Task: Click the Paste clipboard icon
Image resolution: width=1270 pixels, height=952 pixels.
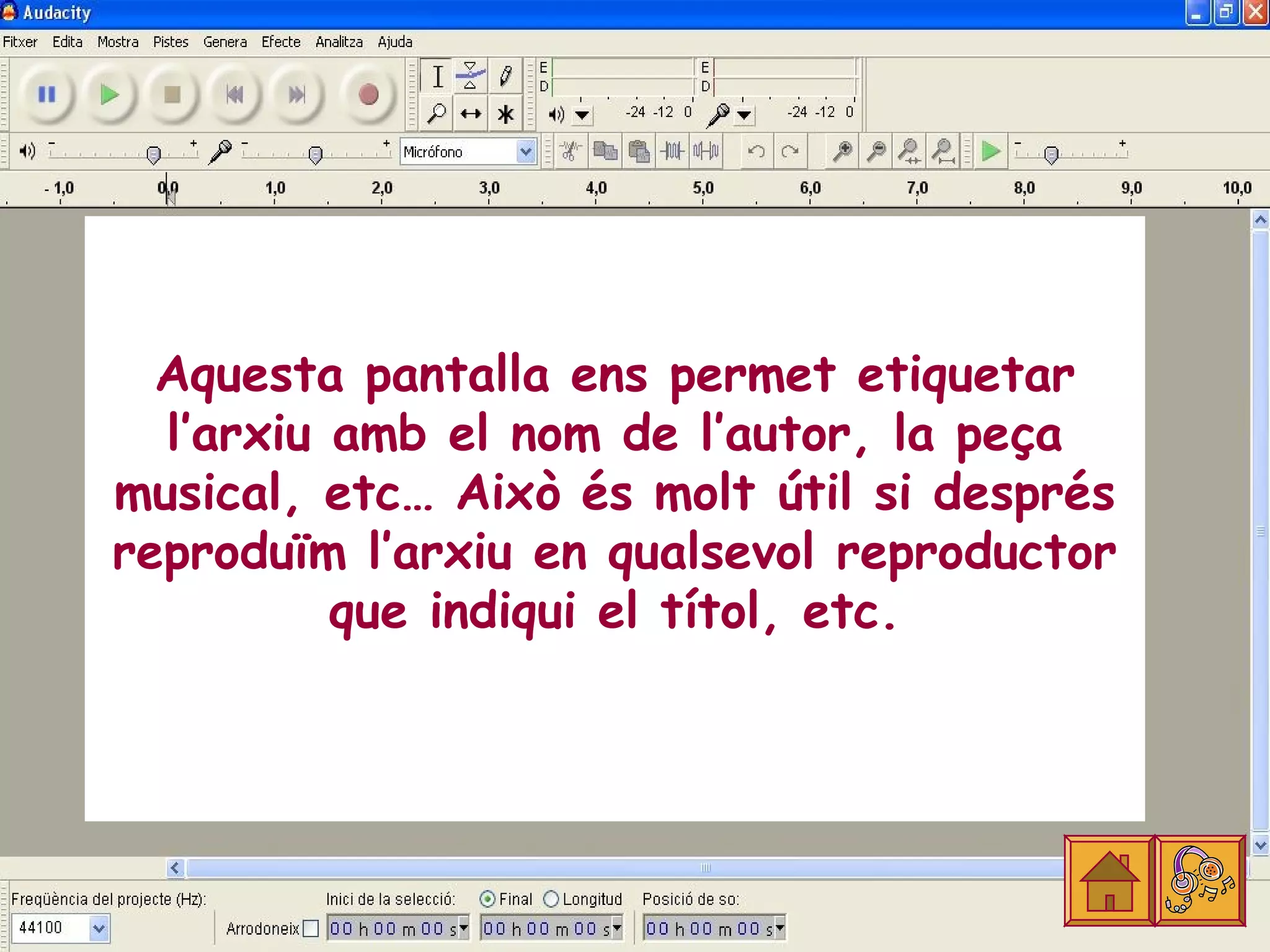Action: pos(638,151)
